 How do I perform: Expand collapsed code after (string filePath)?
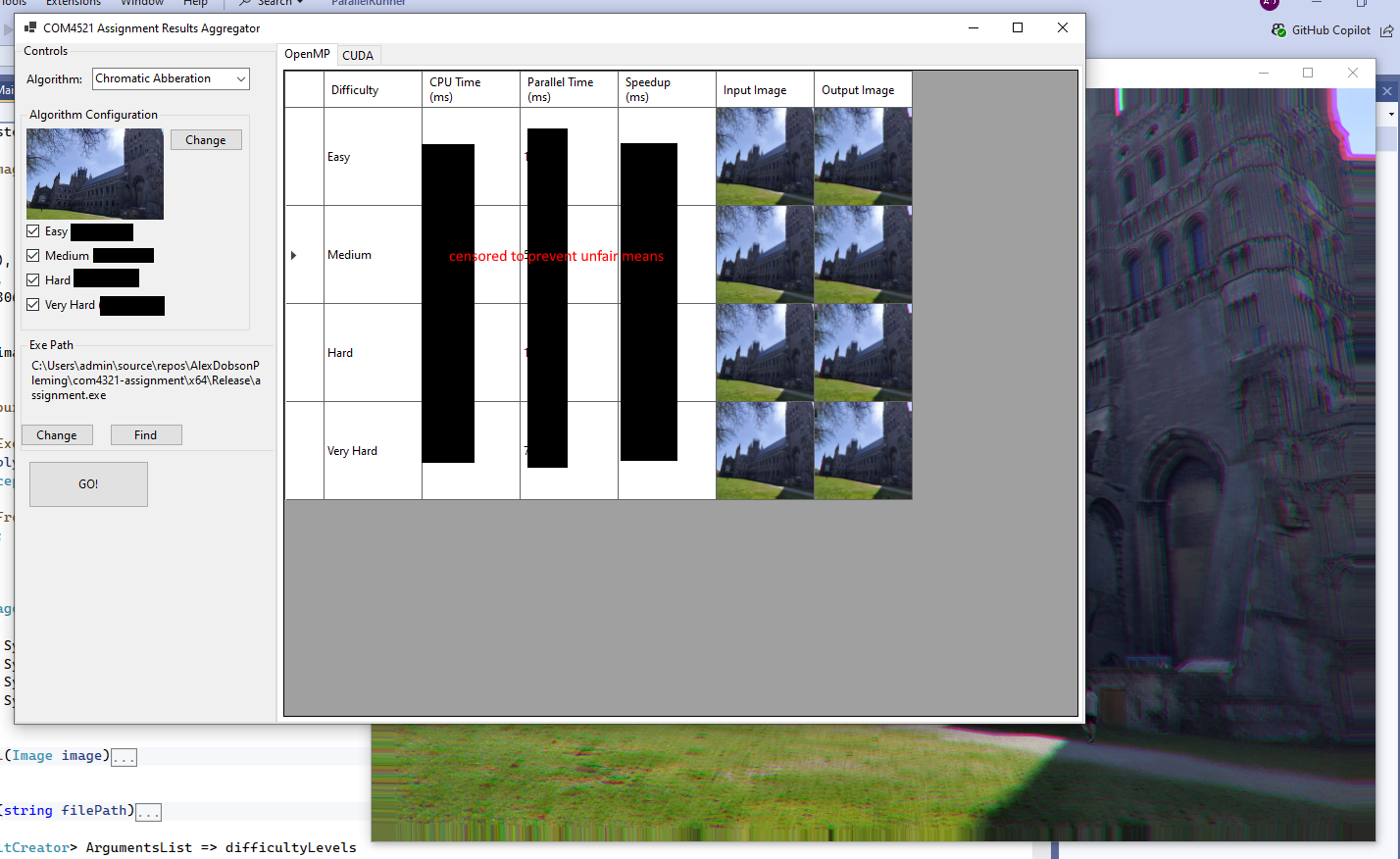point(148,812)
